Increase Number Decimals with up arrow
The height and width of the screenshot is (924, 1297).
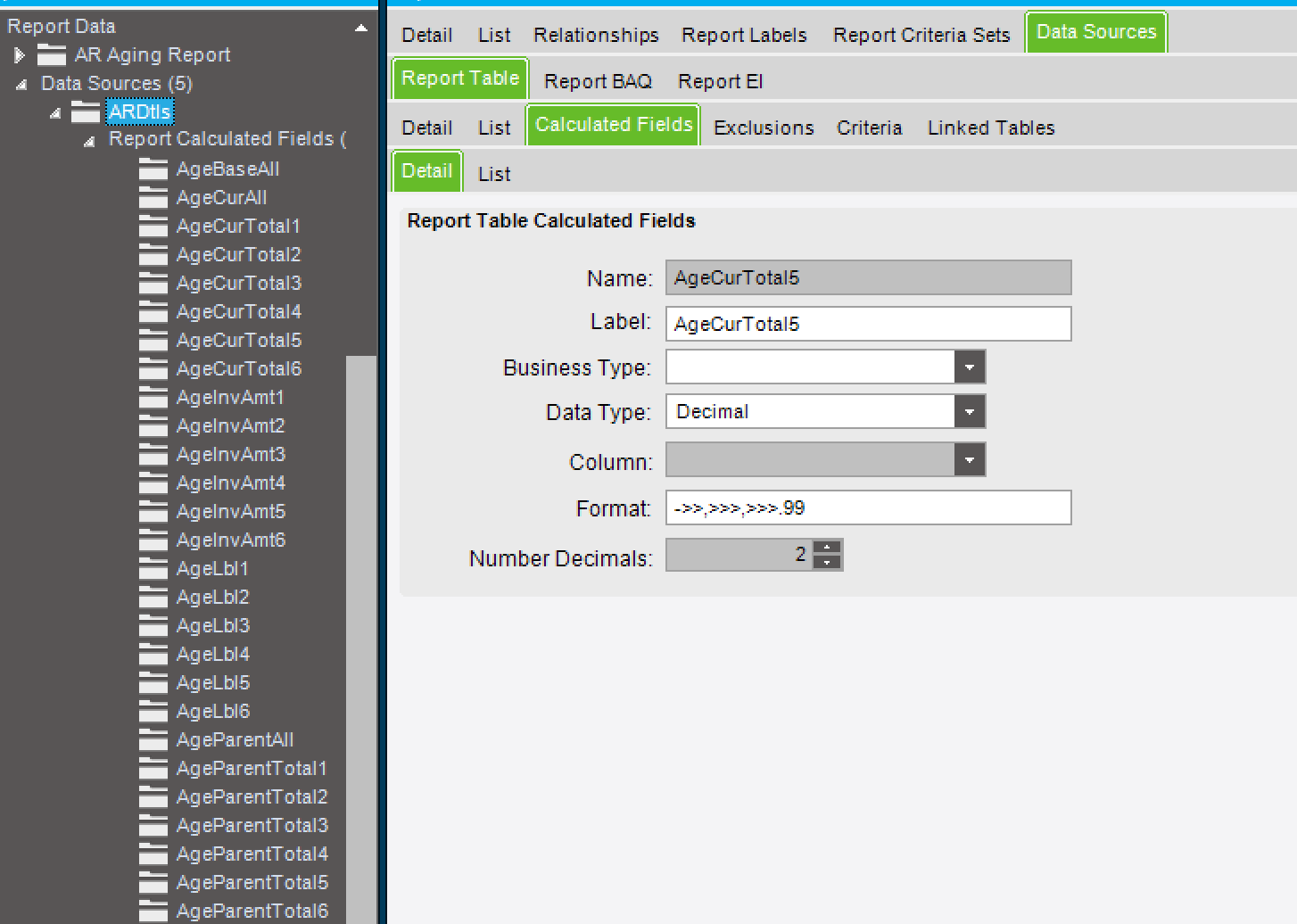tap(828, 548)
